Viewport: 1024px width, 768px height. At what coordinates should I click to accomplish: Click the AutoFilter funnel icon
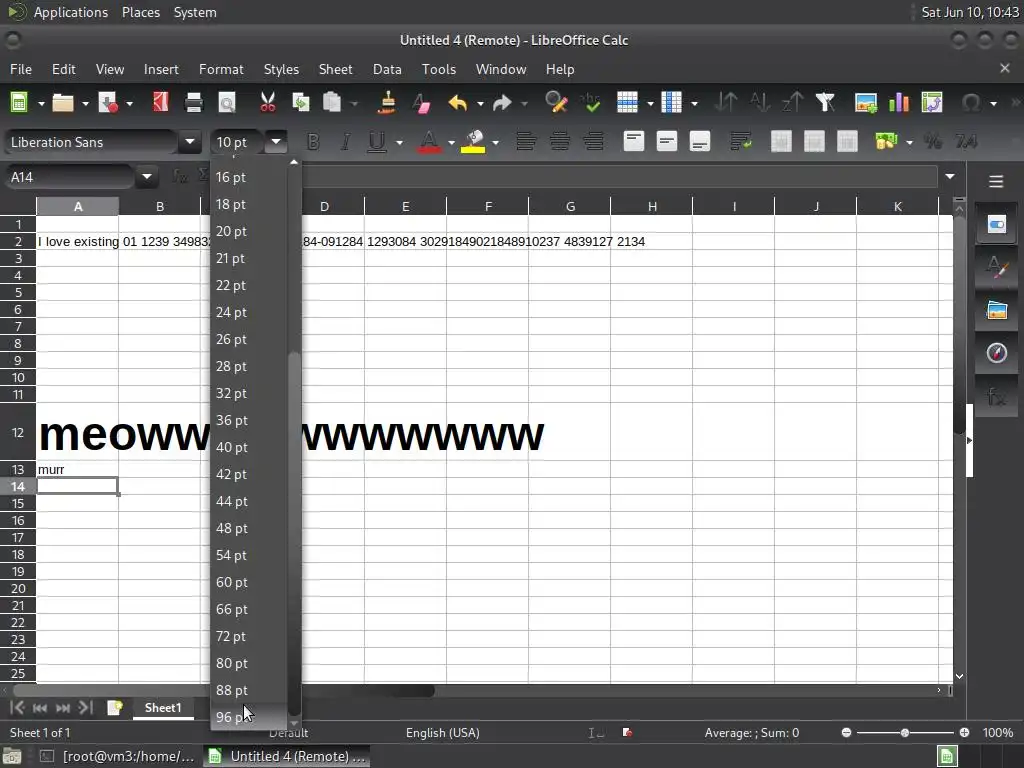coord(825,103)
